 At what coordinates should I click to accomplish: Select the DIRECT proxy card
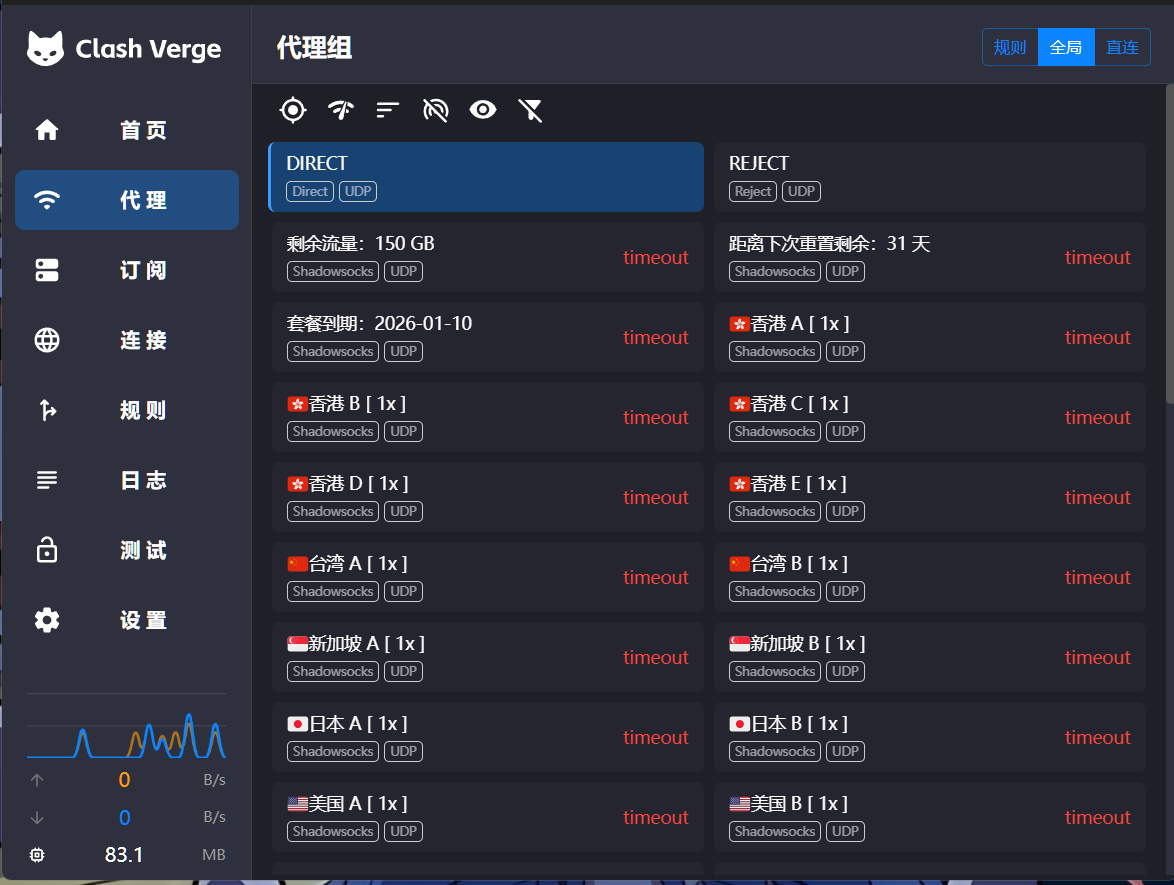[x=486, y=177]
